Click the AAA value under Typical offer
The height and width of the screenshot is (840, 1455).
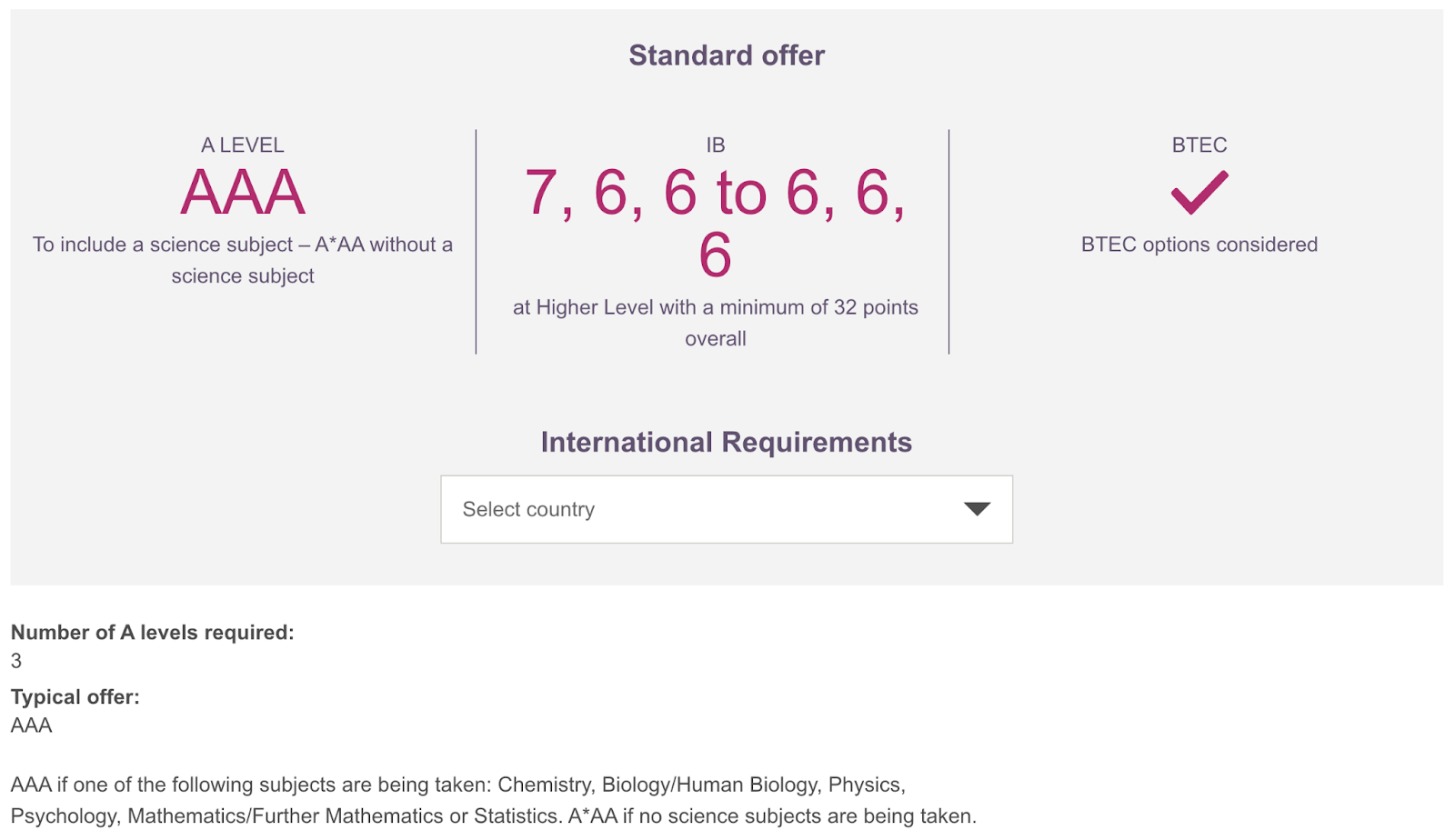pos(32,725)
